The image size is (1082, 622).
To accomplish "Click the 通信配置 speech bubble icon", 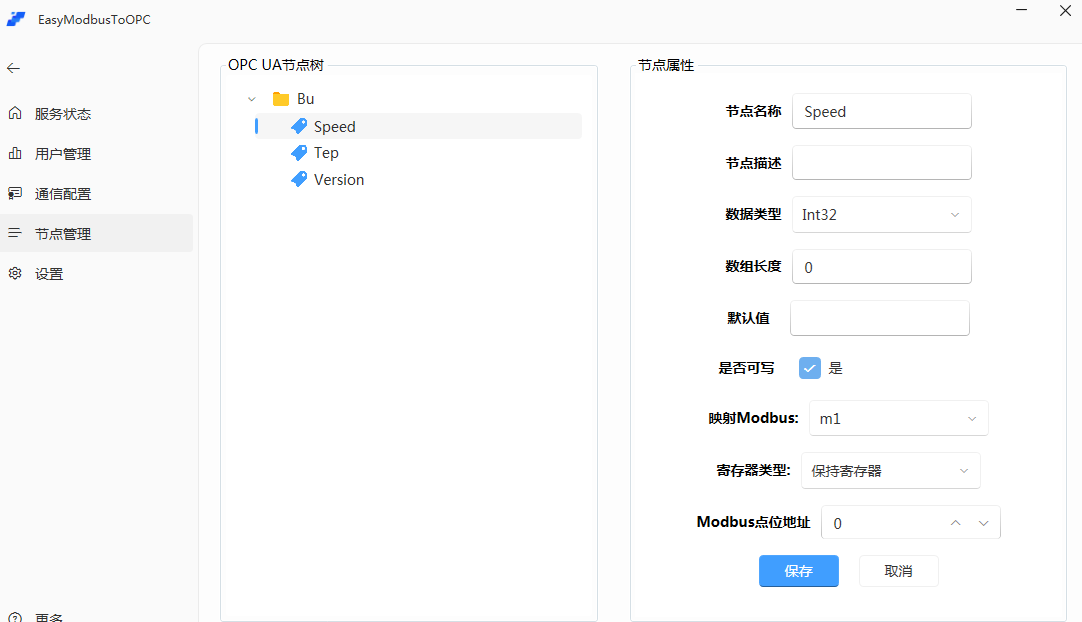I will (14, 193).
